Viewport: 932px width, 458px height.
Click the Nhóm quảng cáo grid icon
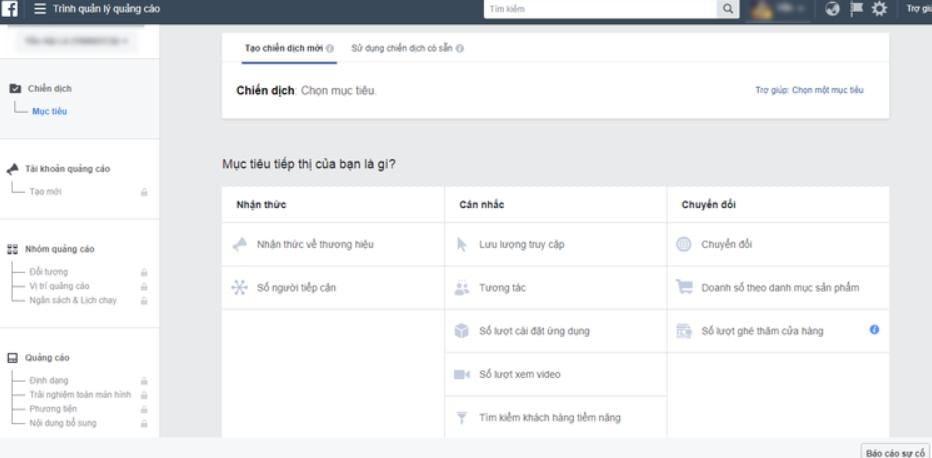12,249
